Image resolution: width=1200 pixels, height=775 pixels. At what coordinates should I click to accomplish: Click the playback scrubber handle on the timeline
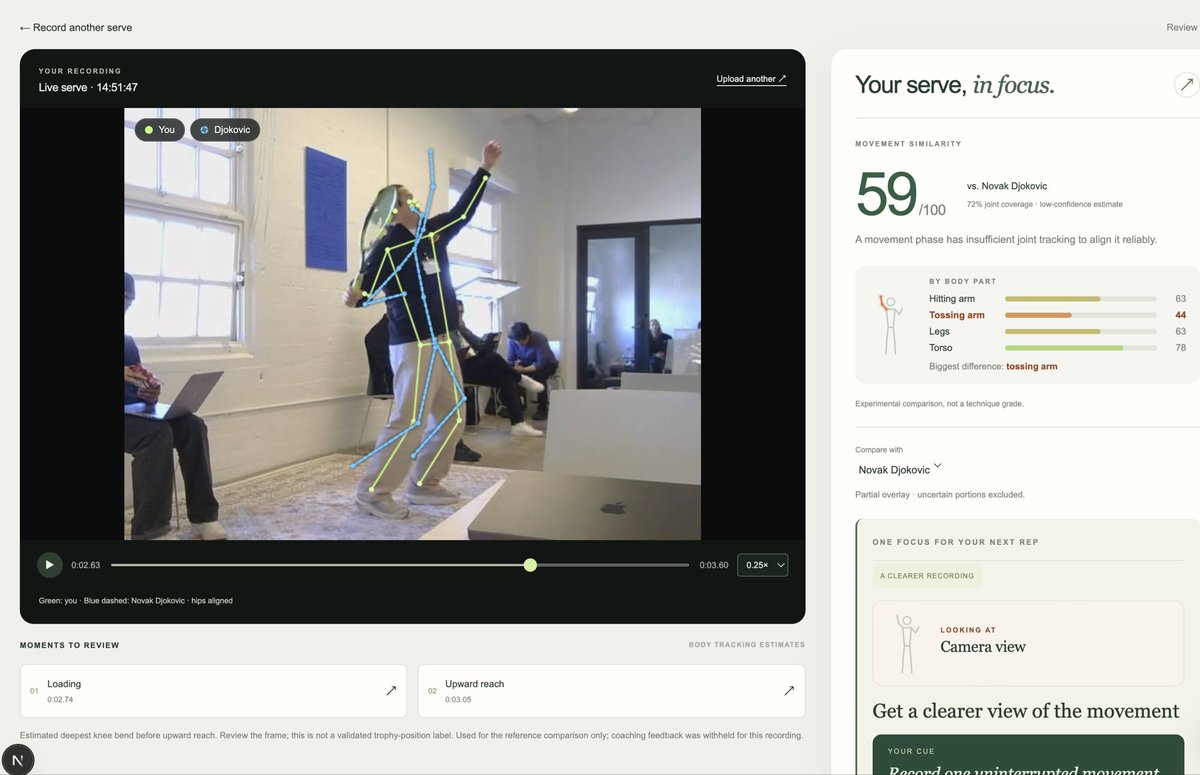click(x=530, y=565)
